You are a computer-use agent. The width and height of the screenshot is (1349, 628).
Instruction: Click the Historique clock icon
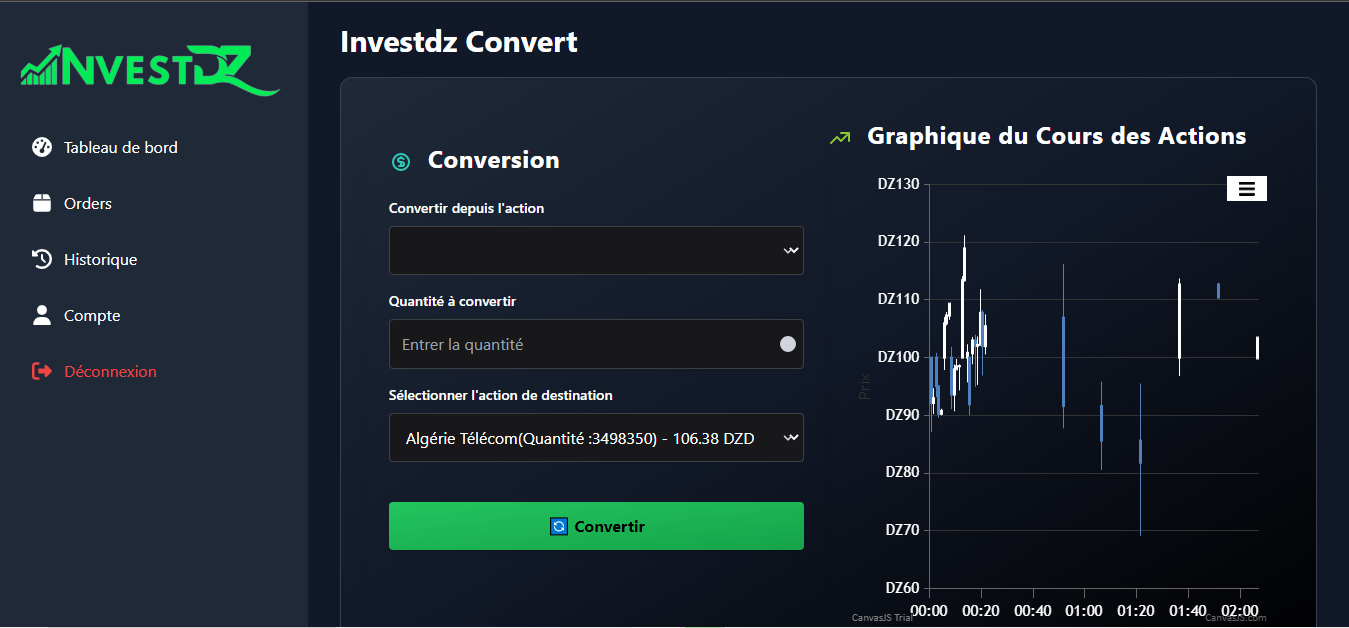coord(42,259)
